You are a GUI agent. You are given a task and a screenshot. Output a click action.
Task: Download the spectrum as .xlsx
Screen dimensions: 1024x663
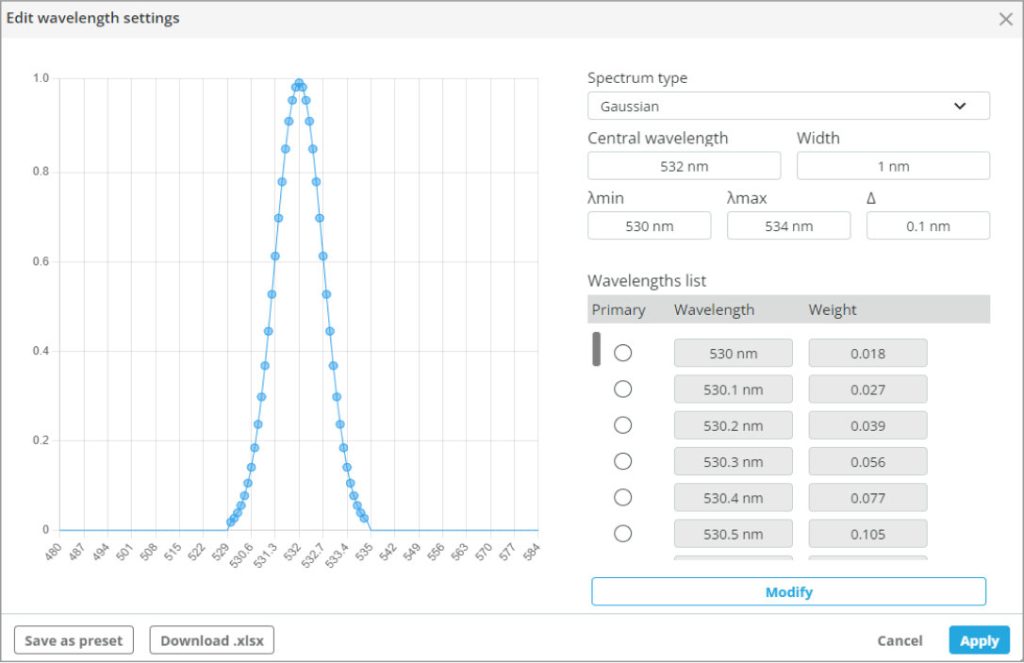tap(212, 640)
